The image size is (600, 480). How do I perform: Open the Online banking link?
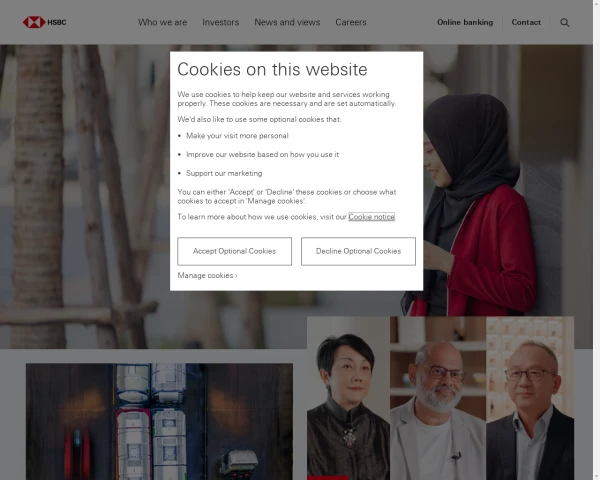[x=465, y=22]
